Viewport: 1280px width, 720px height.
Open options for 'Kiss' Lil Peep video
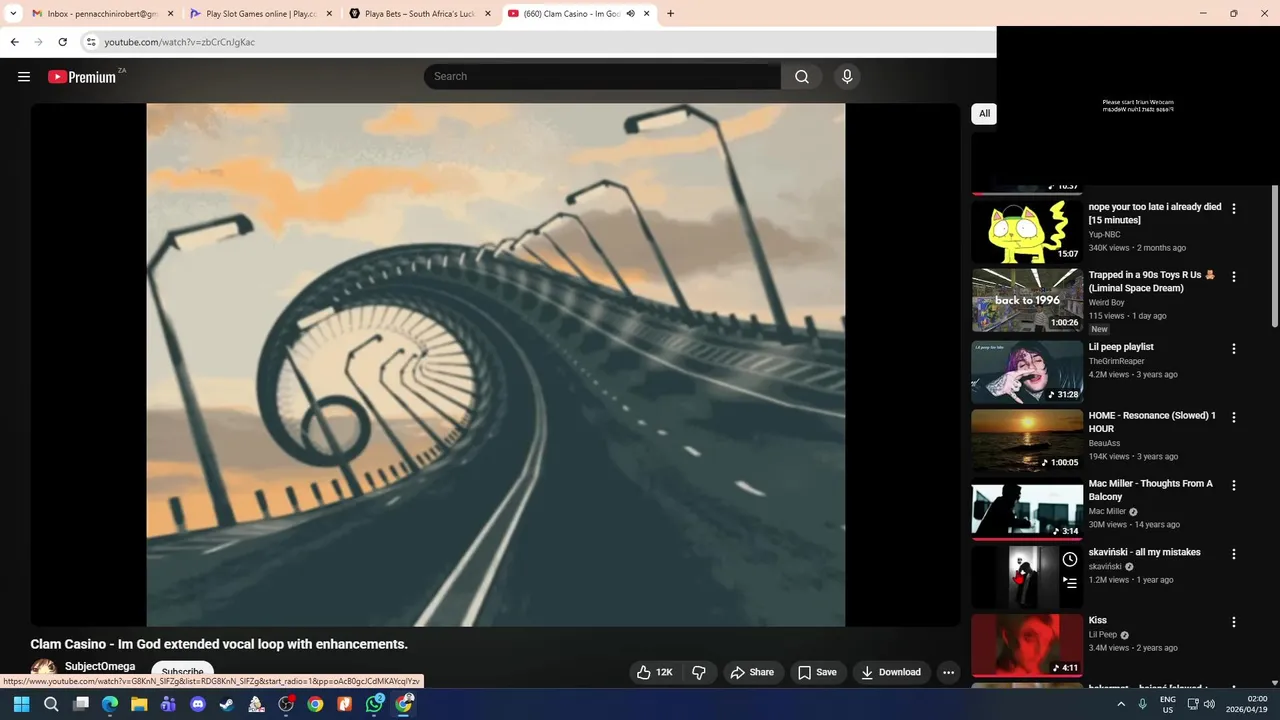1233,622
